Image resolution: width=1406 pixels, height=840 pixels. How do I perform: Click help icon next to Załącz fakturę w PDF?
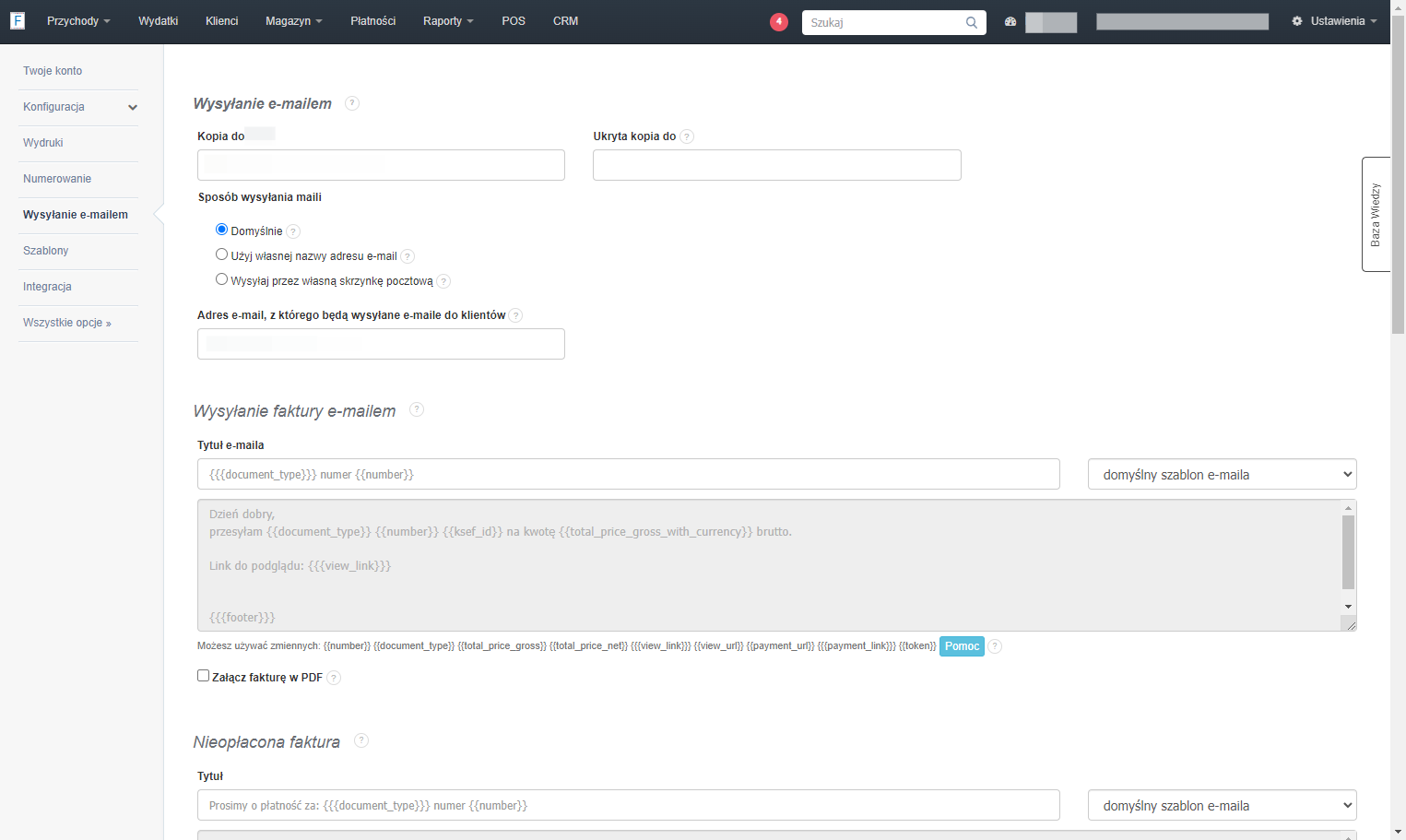tap(334, 678)
